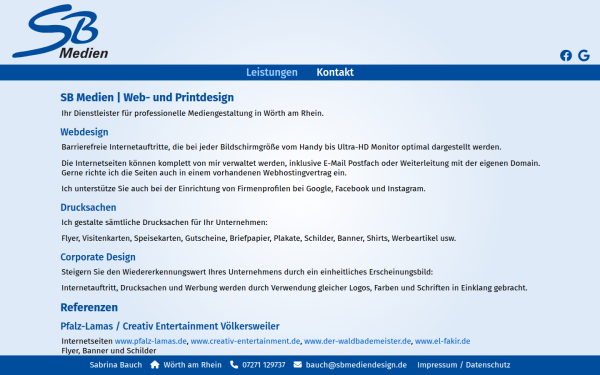This screenshot has height=375, width=600.
Task: Click the sentence starting 'Internetauftritt, Drucksachen und Werbung'
Action: [294, 288]
